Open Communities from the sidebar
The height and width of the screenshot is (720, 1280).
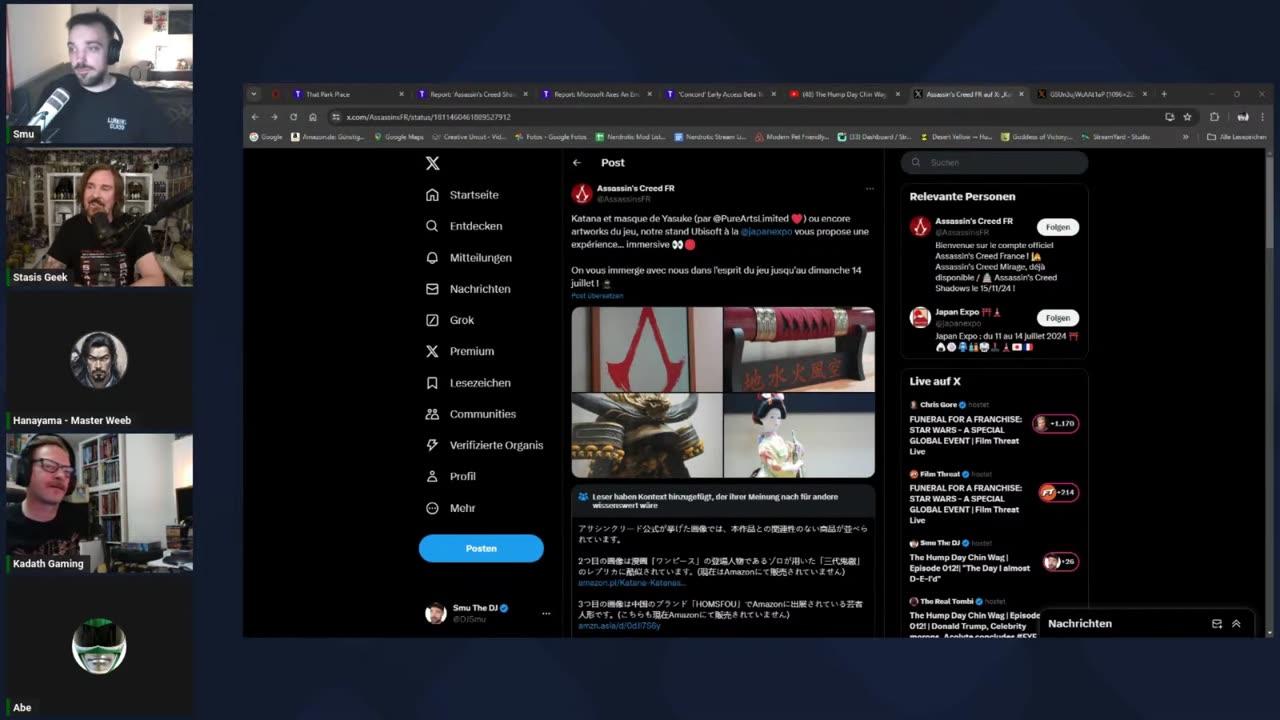click(471, 414)
